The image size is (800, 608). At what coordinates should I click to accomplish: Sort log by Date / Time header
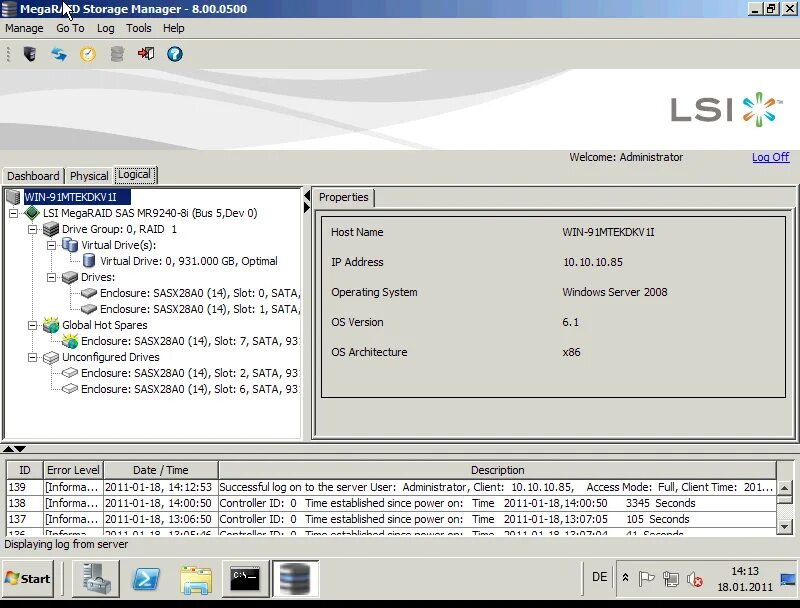161,470
